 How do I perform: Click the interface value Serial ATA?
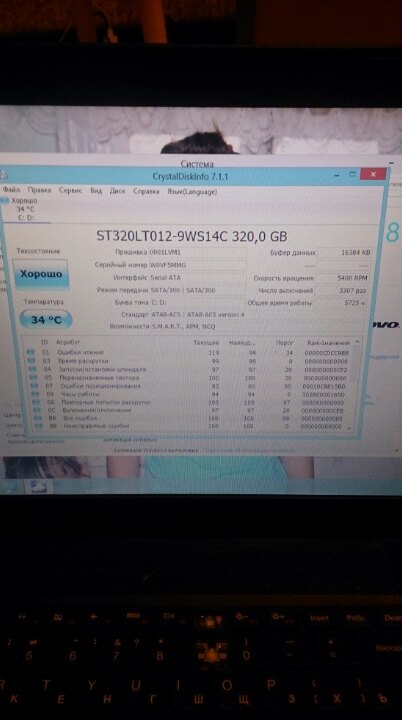pos(165,278)
